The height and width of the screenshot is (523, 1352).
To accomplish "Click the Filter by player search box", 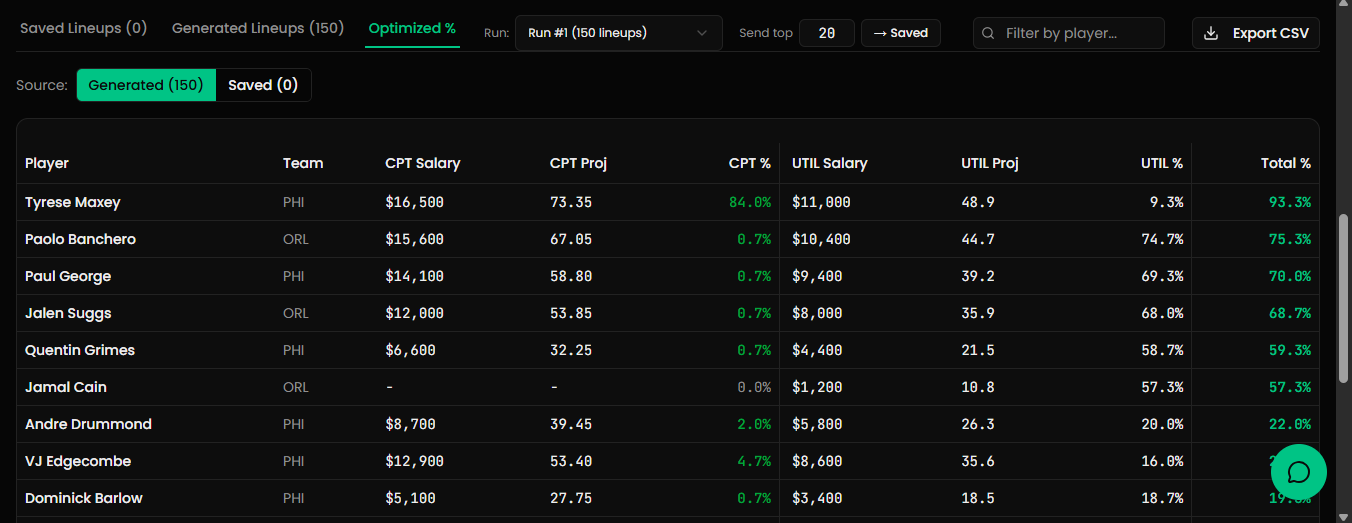I will [1078, 33].
